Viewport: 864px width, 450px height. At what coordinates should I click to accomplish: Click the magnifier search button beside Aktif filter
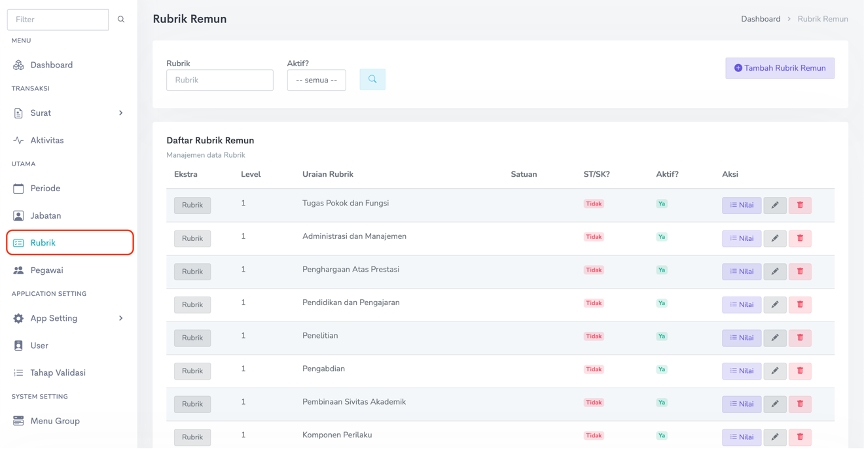(x=372, y=79)
